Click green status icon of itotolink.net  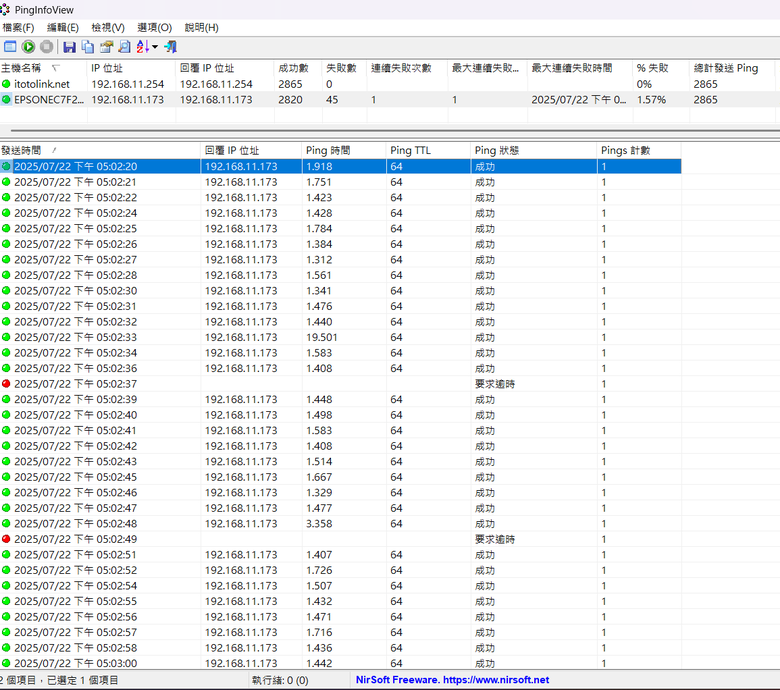6,84
